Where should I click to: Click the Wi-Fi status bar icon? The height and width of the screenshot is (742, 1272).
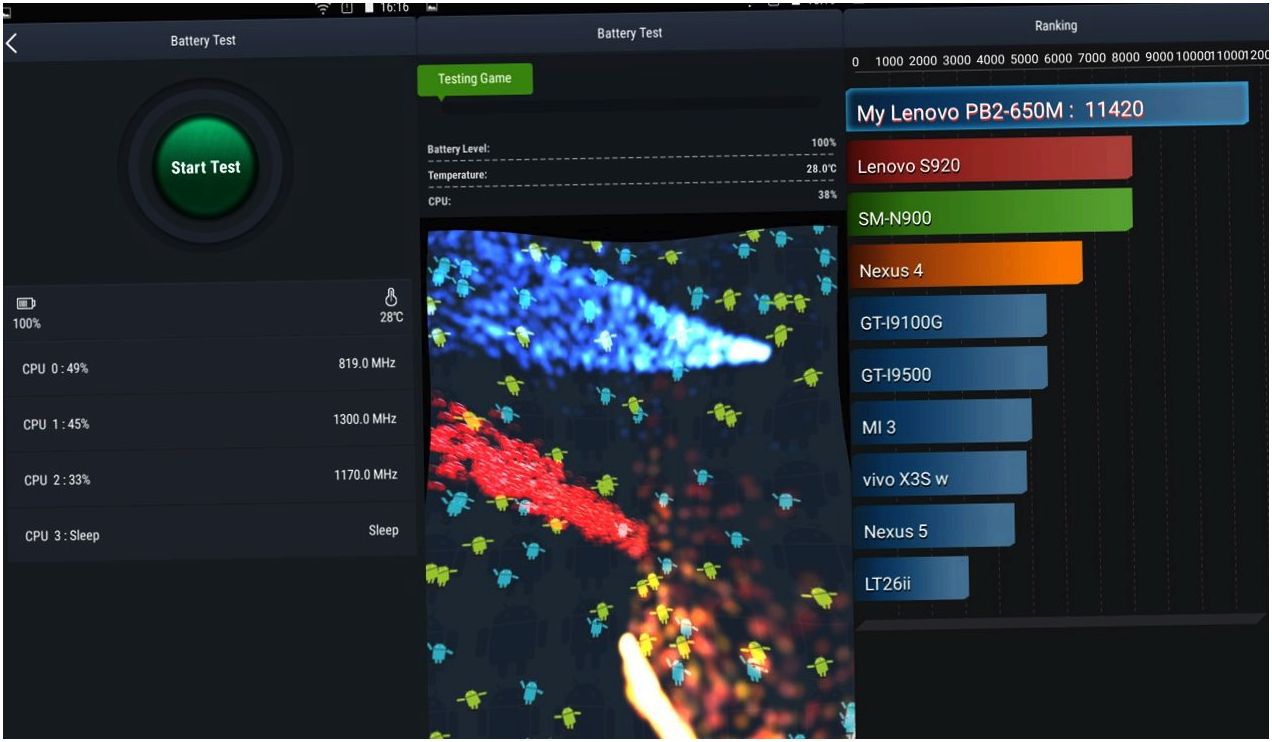(x=324, y=8)
